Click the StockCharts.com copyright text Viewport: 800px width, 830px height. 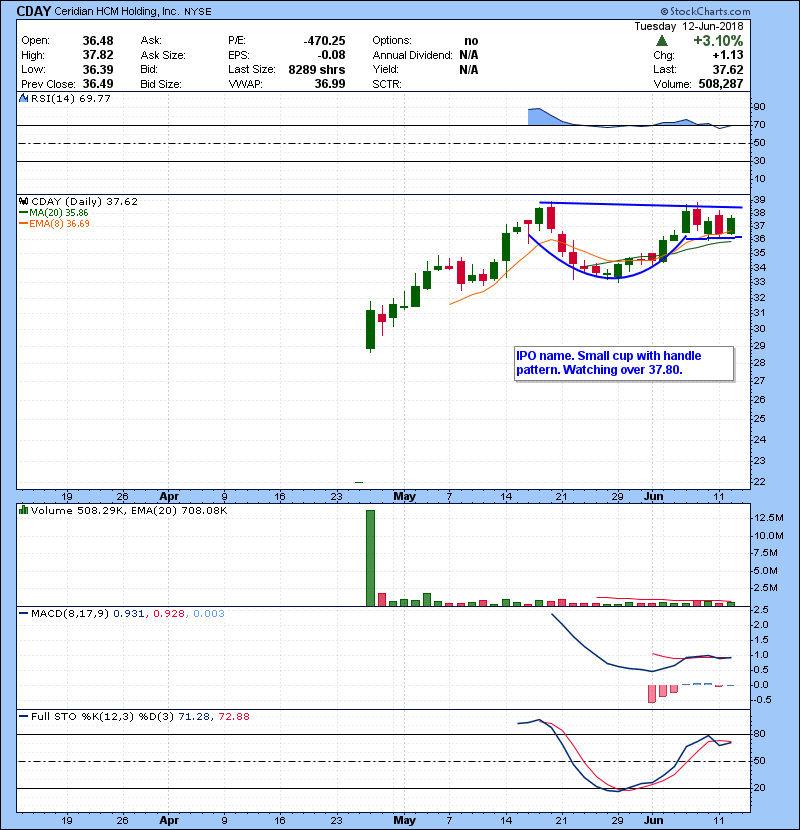(x=705, y=11)
